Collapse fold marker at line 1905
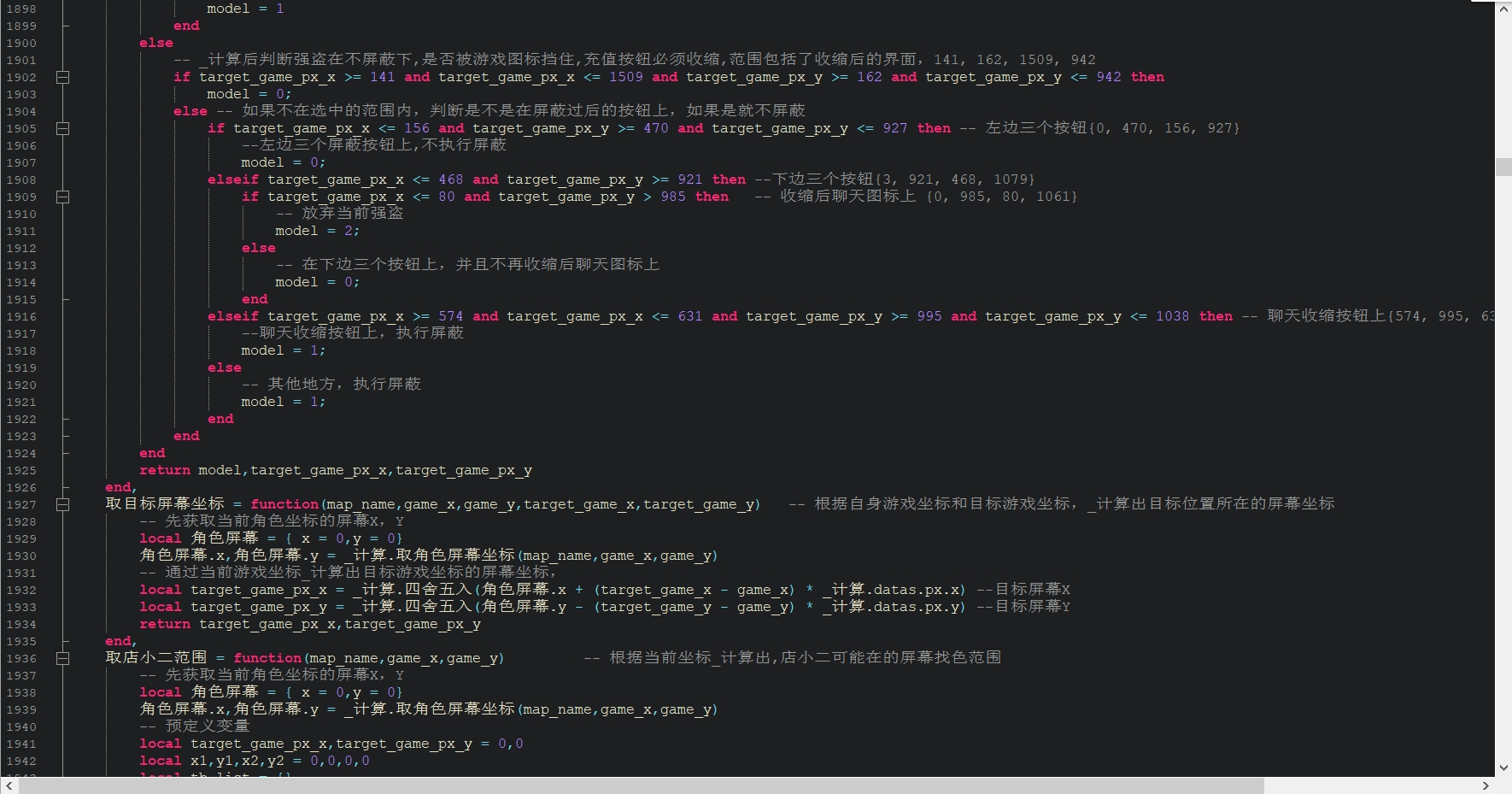This screenshot has width=1512, height=794. click(x=62, y=128)
